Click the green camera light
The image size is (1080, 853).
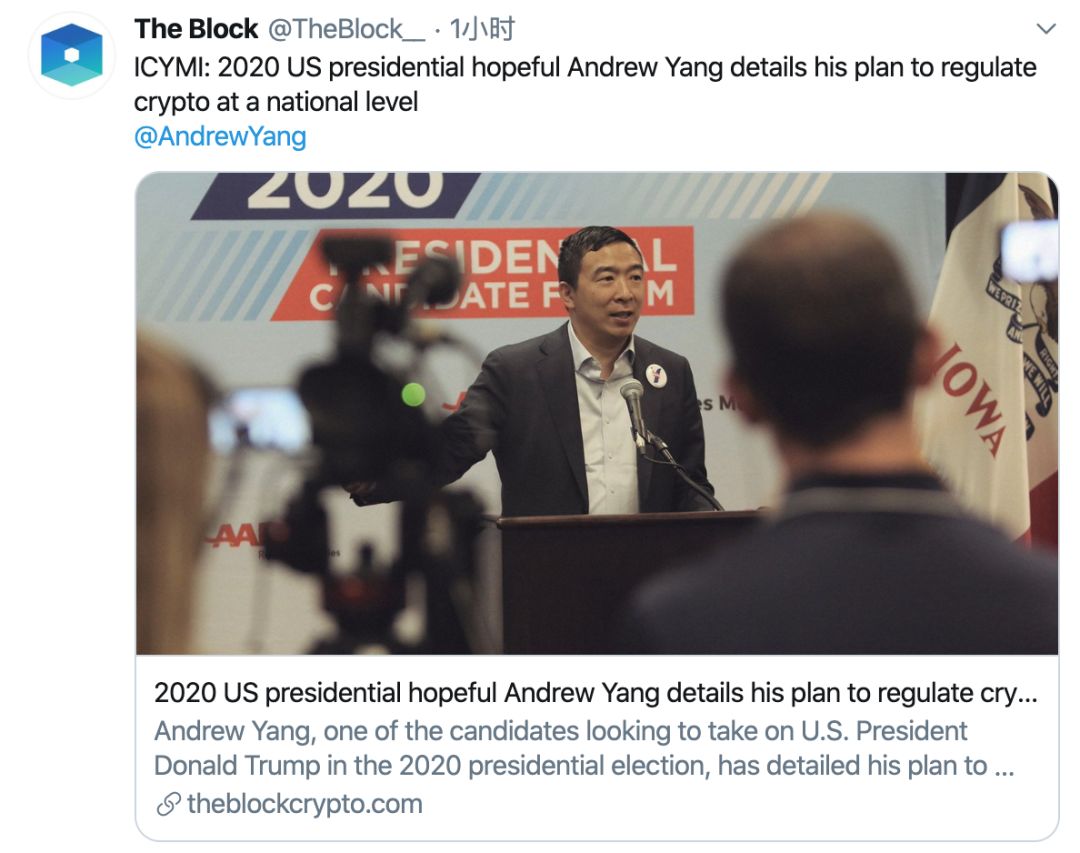(413, 394)
